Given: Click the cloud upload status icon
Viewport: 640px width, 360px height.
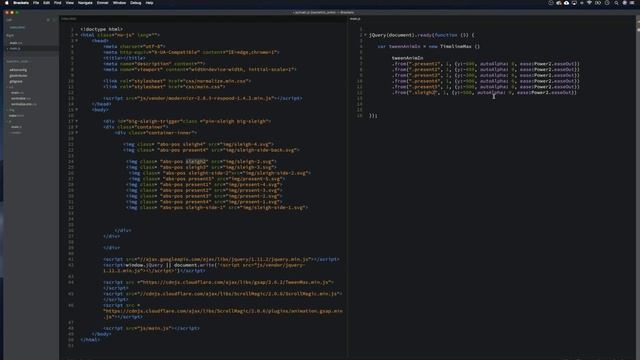Looking at the screenshot, I should 567,3.
